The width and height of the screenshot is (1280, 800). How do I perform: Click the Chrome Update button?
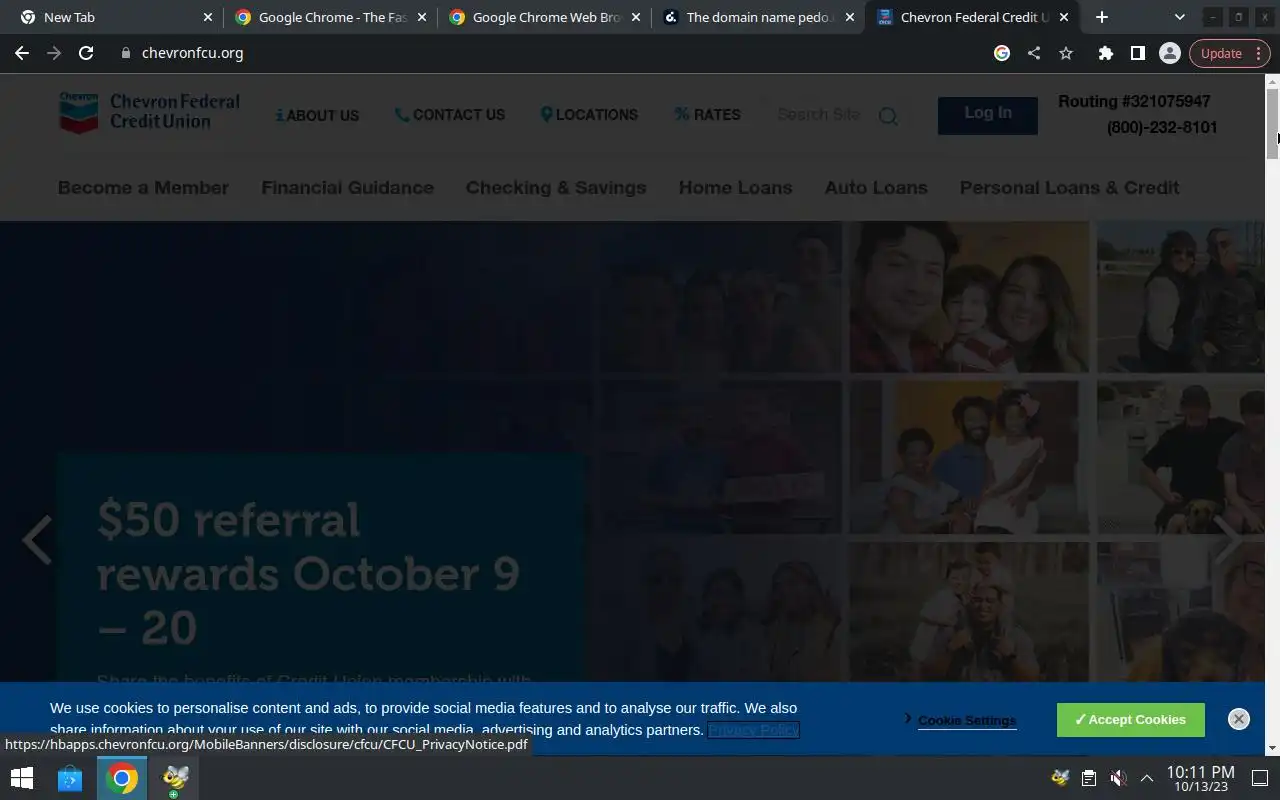pos(1229,53)
